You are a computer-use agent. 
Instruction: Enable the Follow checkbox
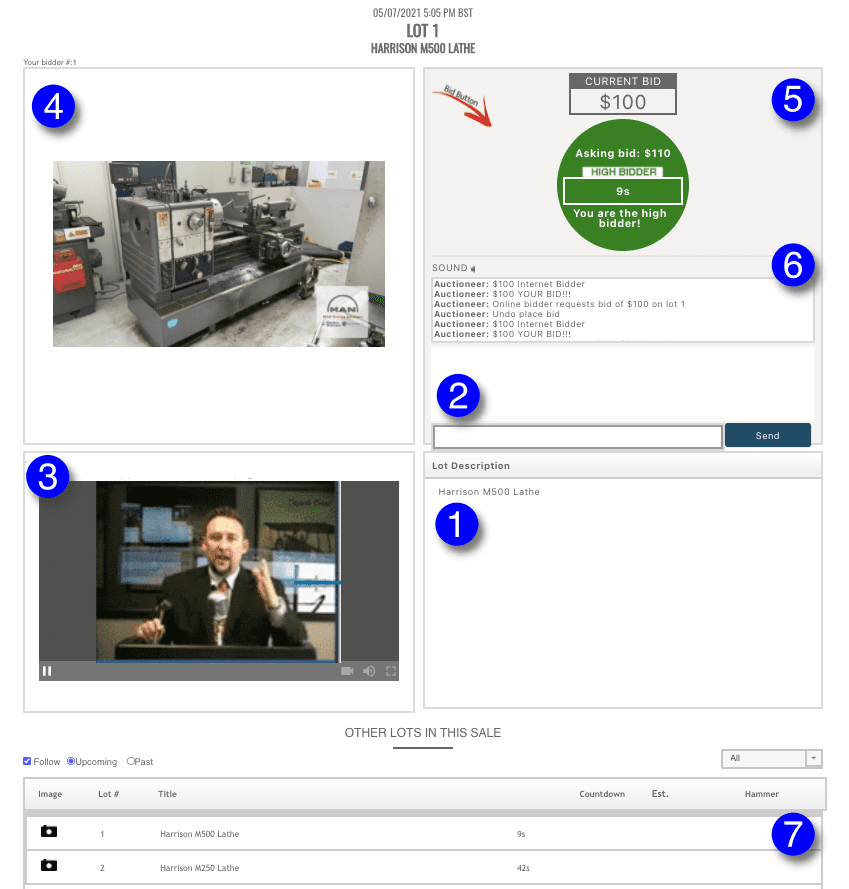tap(27, 761)
